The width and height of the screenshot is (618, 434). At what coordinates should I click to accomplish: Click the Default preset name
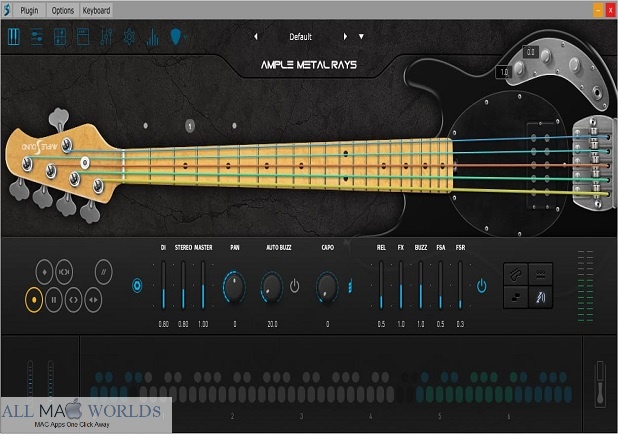click(300, 37)
